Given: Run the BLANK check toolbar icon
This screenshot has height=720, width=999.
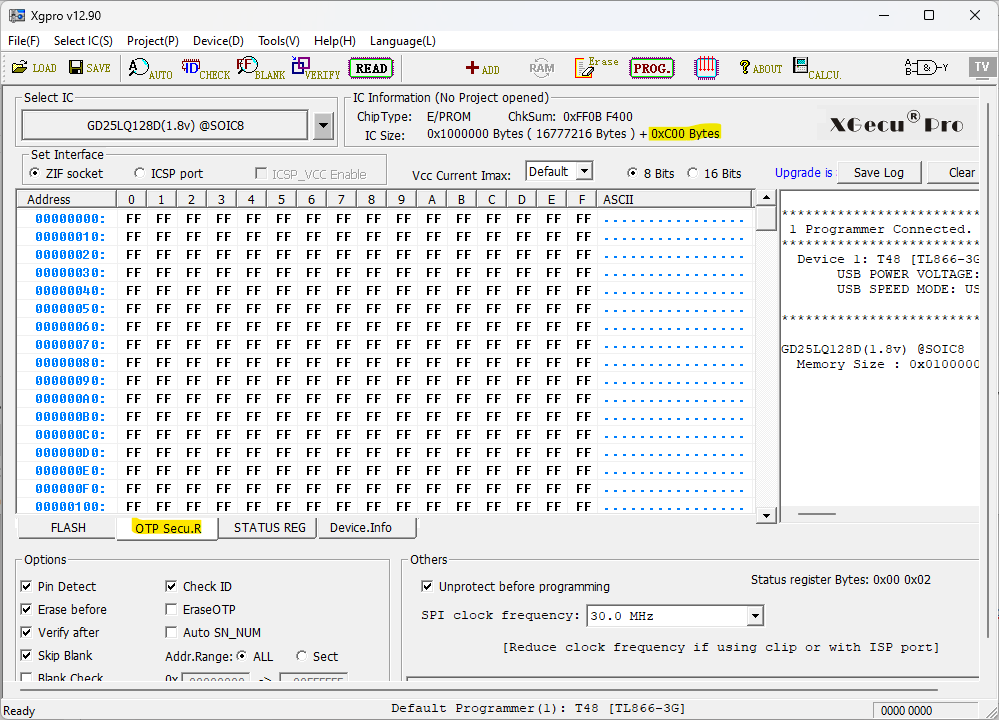Looking at the screenshot, I should (261, 68).
